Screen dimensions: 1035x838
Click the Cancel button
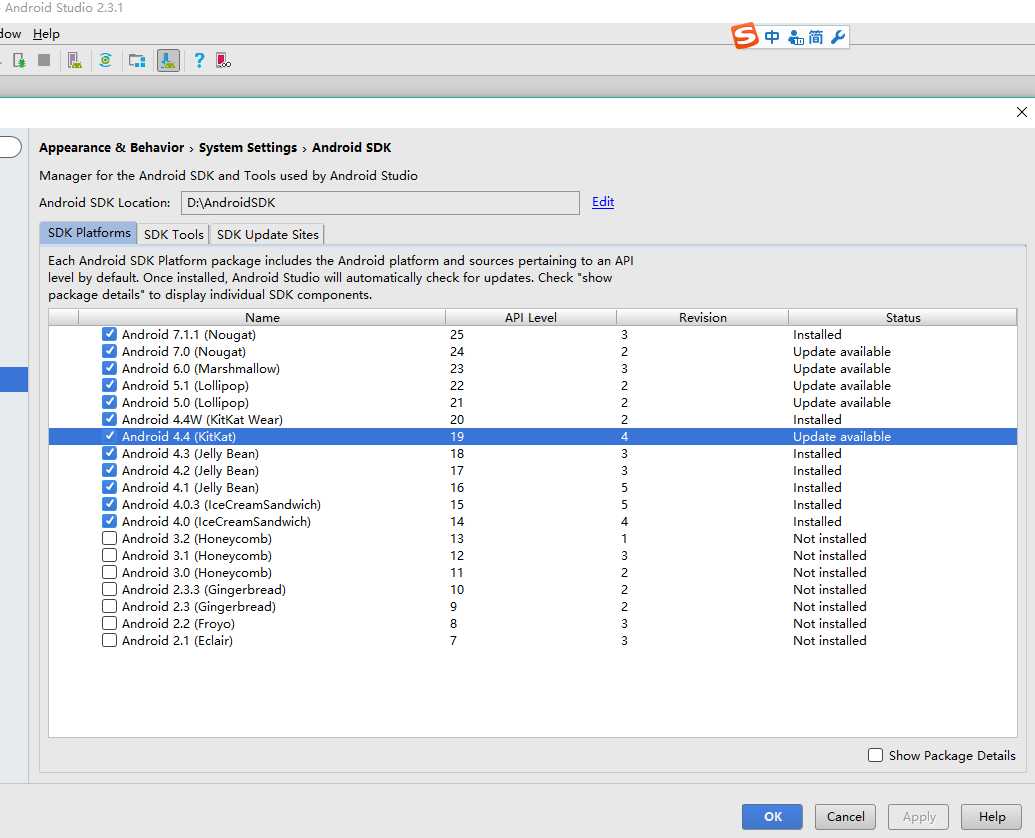tap(846, 817)
